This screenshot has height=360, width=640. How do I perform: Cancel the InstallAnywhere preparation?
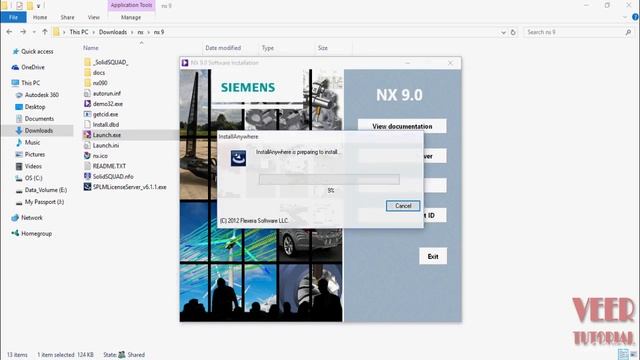(403, 206)
